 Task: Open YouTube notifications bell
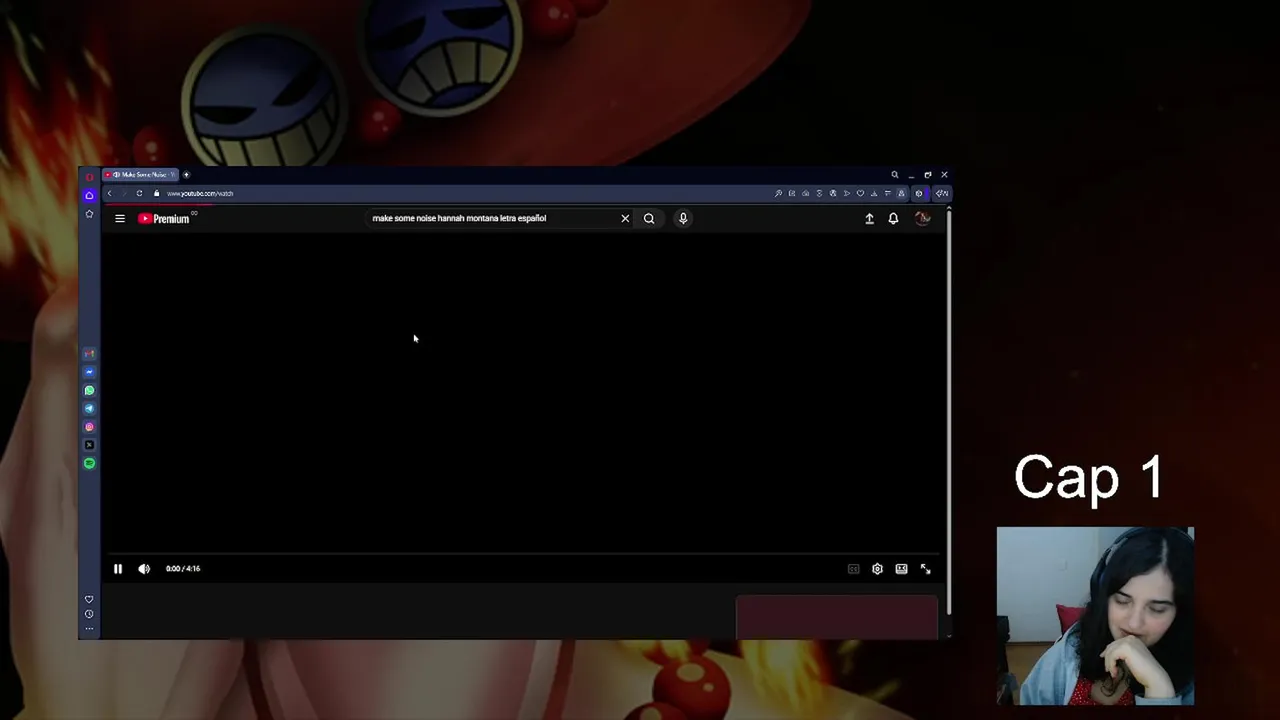click(893, 219)
